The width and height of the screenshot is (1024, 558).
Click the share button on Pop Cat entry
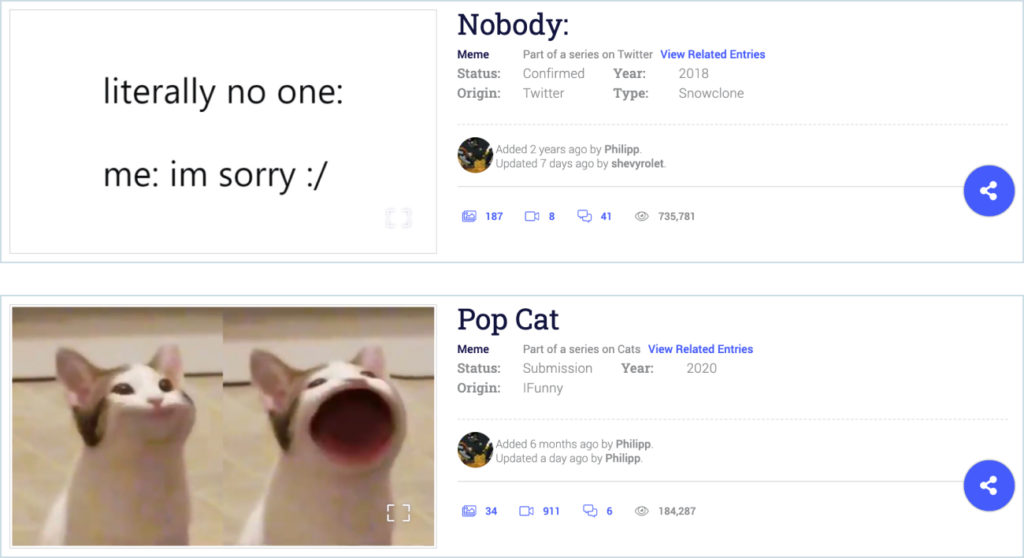click(989, 485)
